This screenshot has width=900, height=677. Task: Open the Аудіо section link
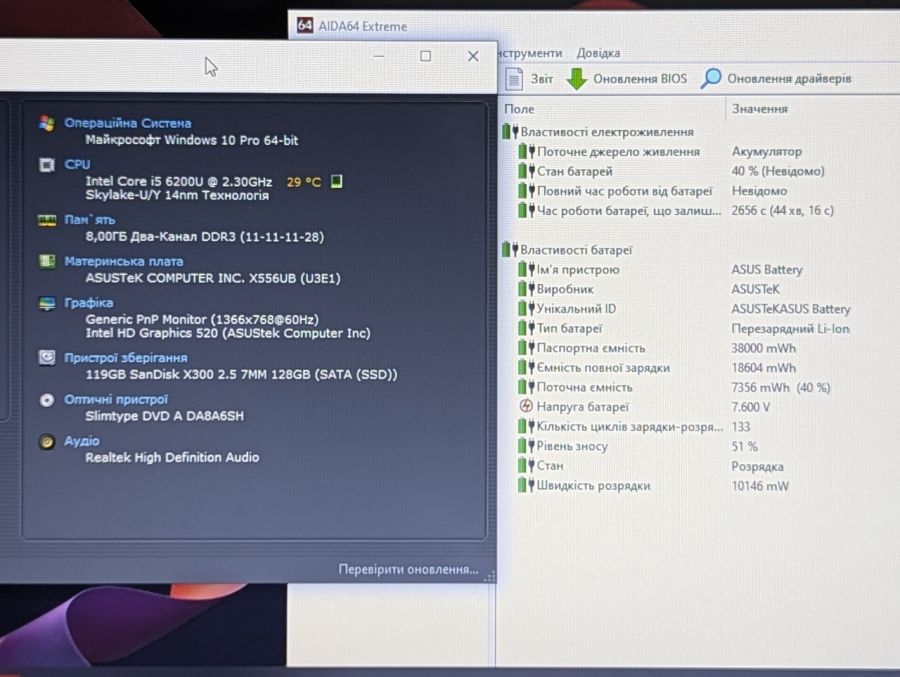click(x=82, y=441)
